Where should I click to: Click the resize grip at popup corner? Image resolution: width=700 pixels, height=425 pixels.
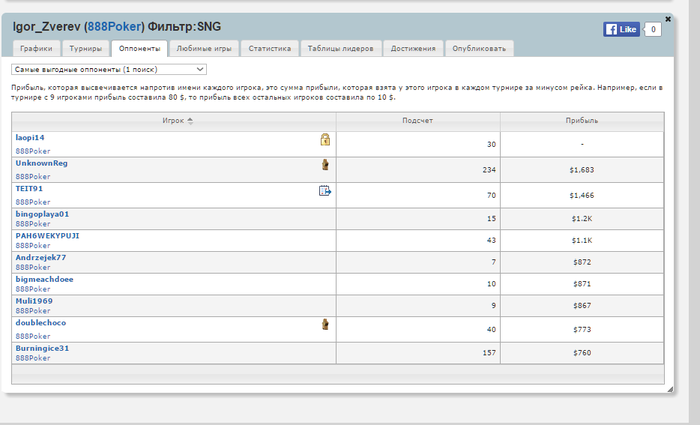[x=670, y=389]
